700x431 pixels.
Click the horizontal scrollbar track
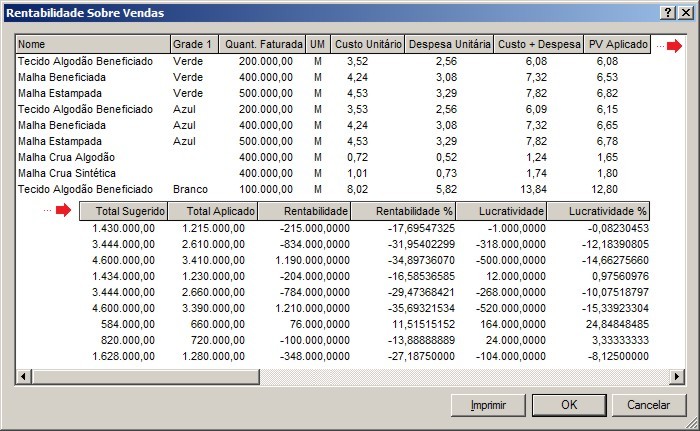pos(350,375)
